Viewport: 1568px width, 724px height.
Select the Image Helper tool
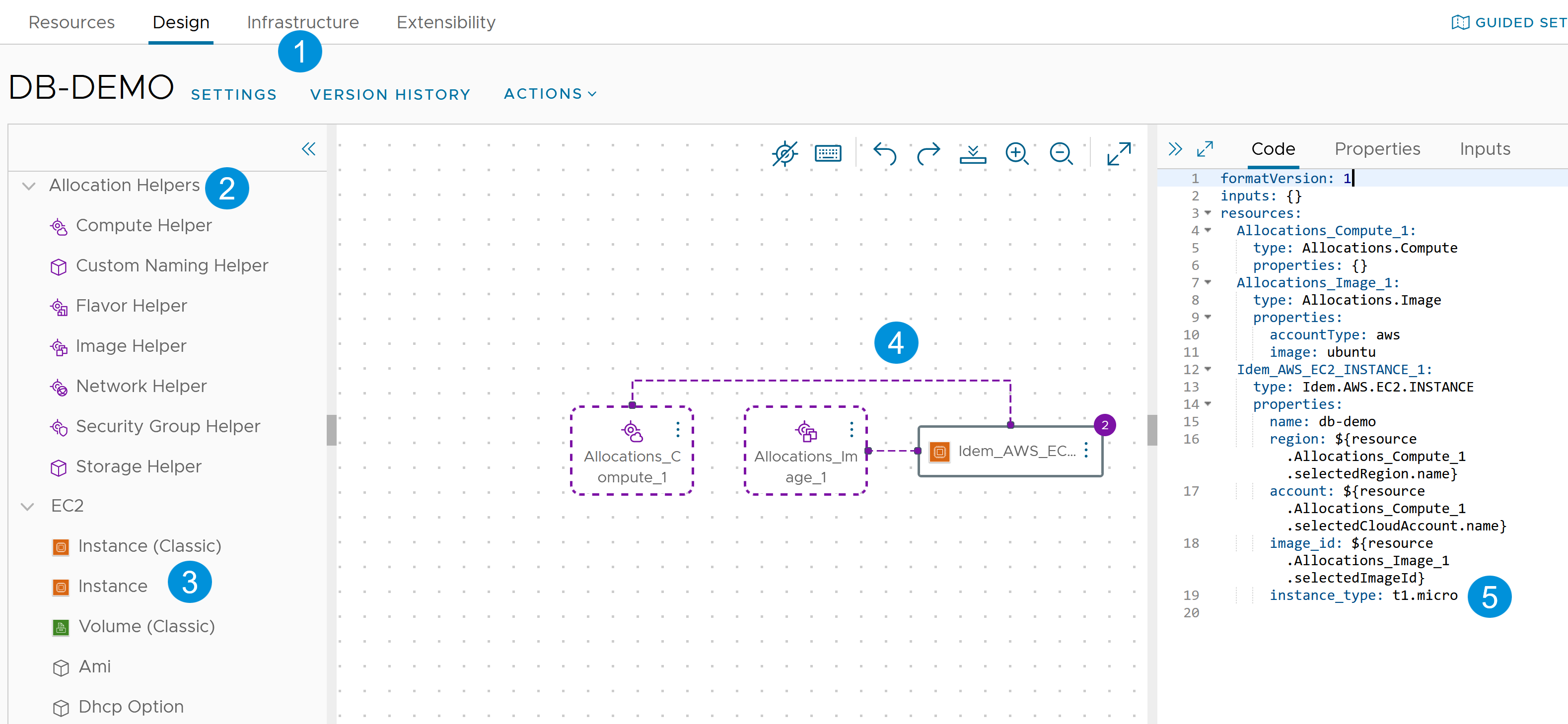click(x=130, y=346)
